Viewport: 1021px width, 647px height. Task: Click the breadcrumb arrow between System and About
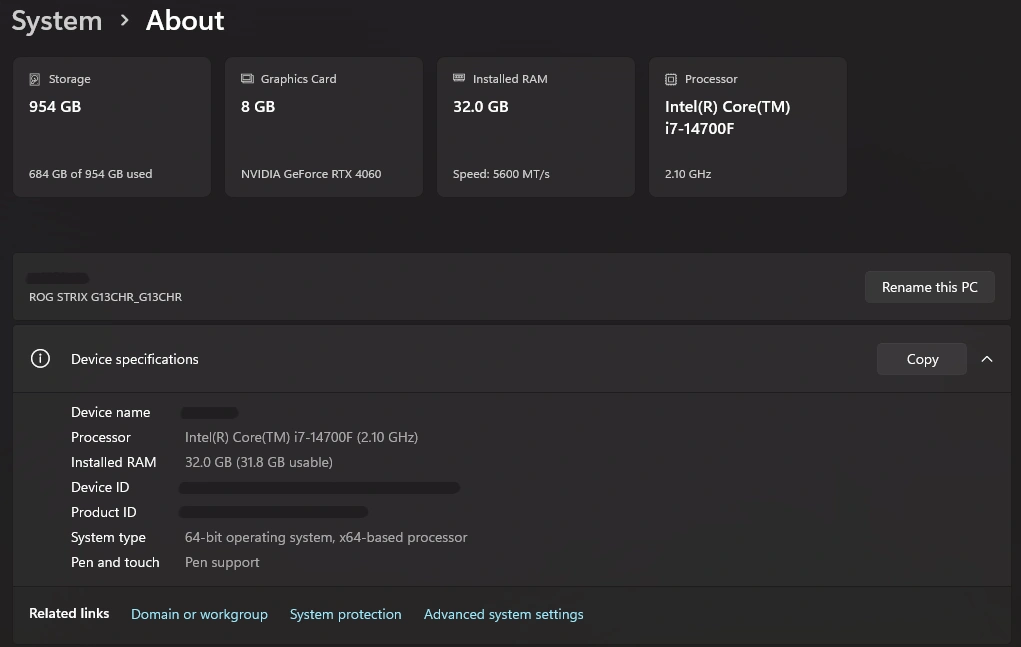[124, 20]
